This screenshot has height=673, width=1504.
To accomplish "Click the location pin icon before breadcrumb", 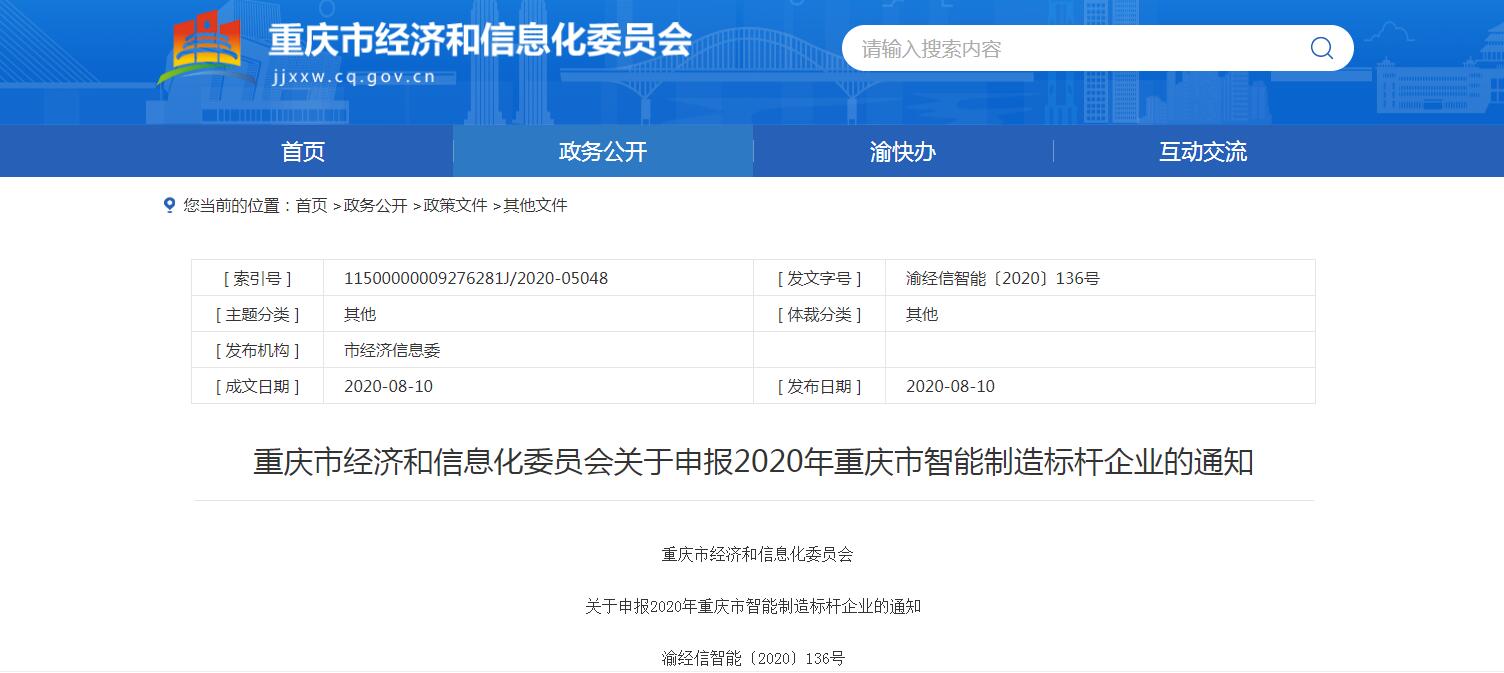I will pos(169,205).
